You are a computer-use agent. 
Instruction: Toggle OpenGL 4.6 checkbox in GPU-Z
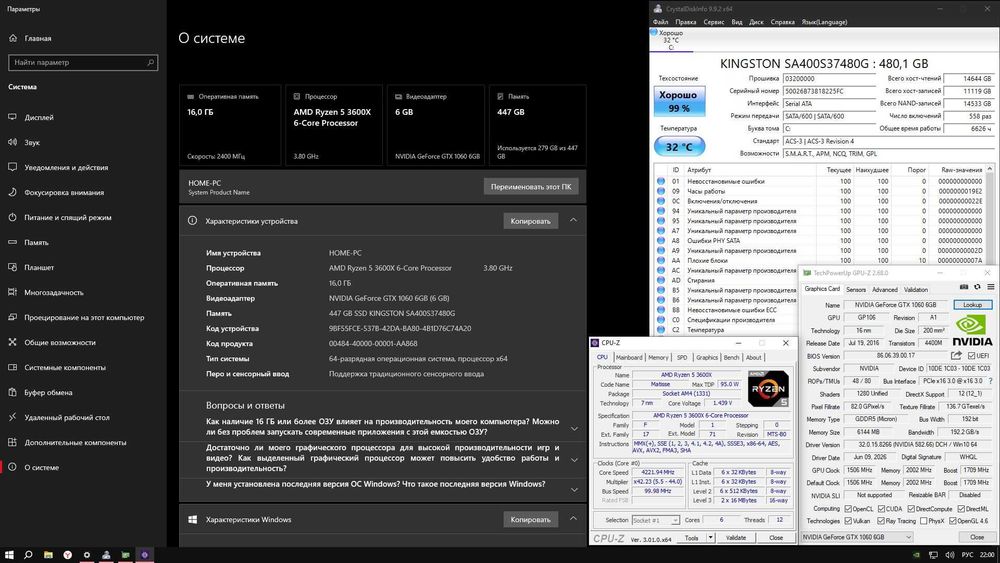point(952,521)
